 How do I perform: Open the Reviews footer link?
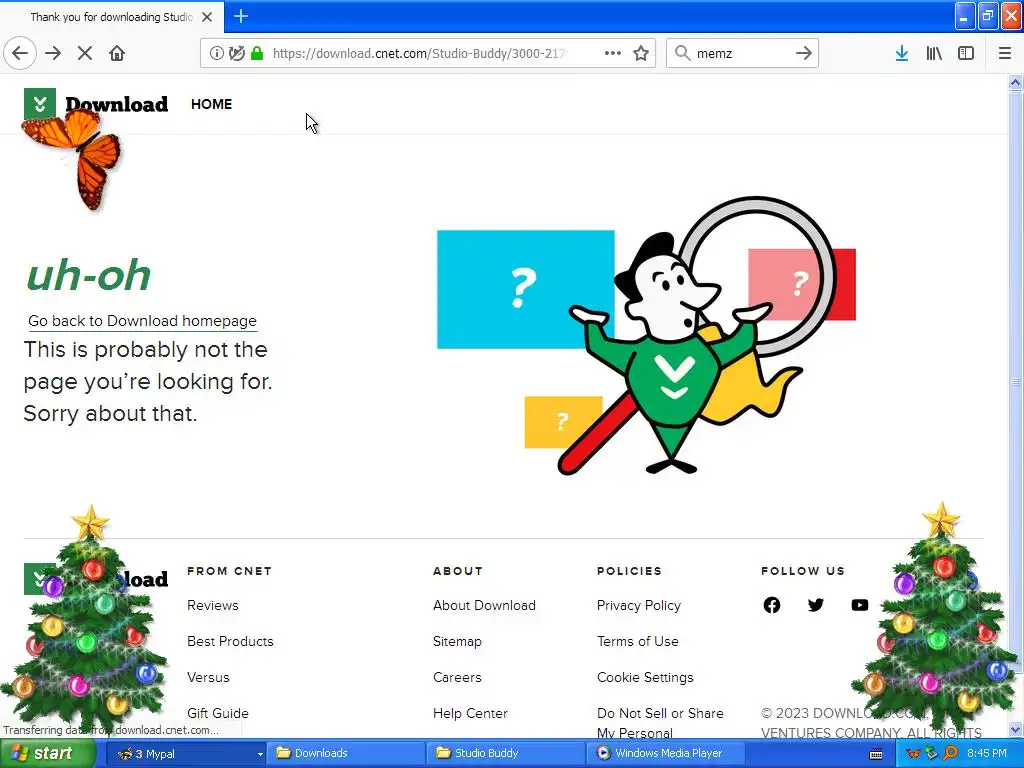(x=213, y=605)
